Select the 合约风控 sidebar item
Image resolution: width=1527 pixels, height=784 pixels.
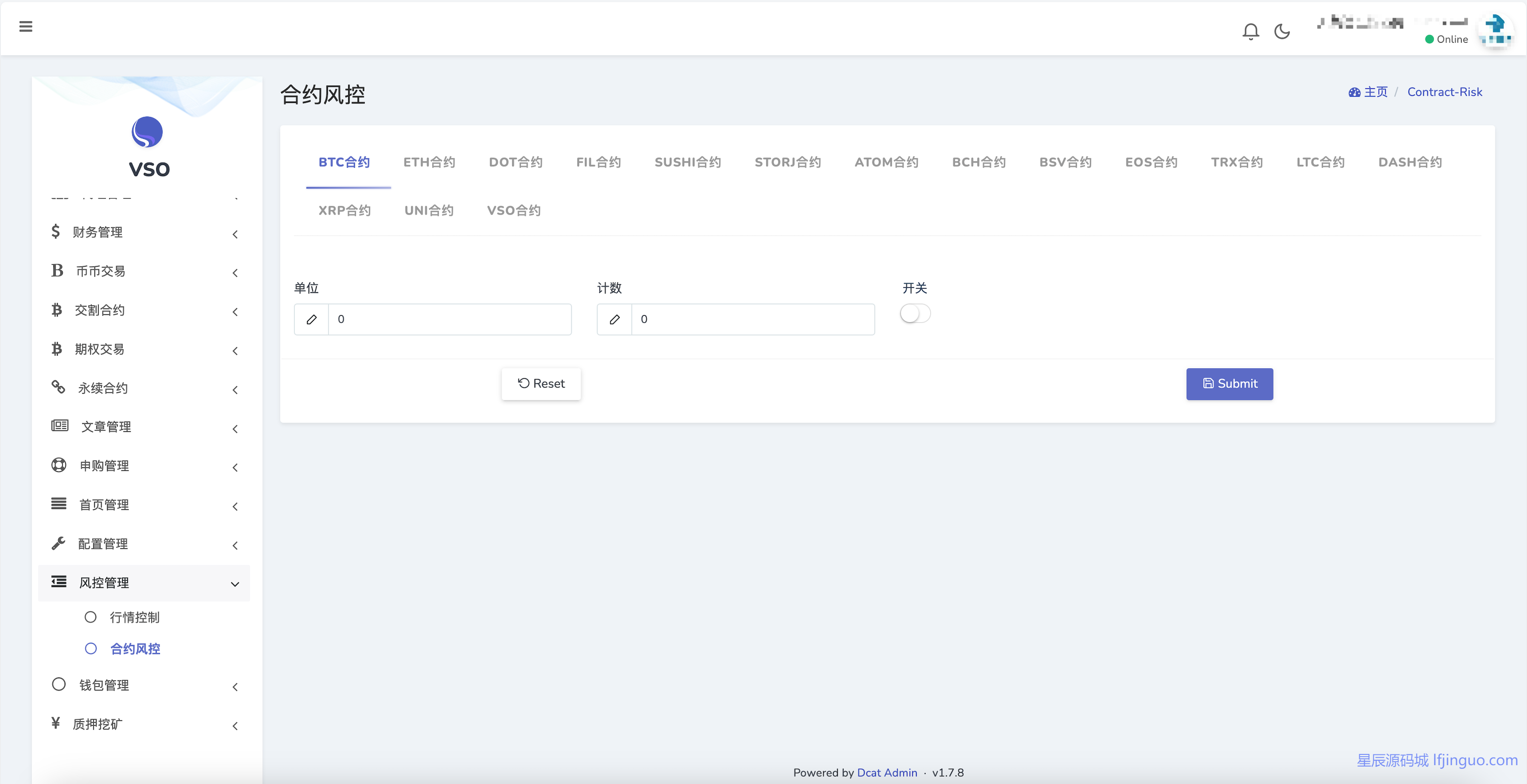click(135, 649)
